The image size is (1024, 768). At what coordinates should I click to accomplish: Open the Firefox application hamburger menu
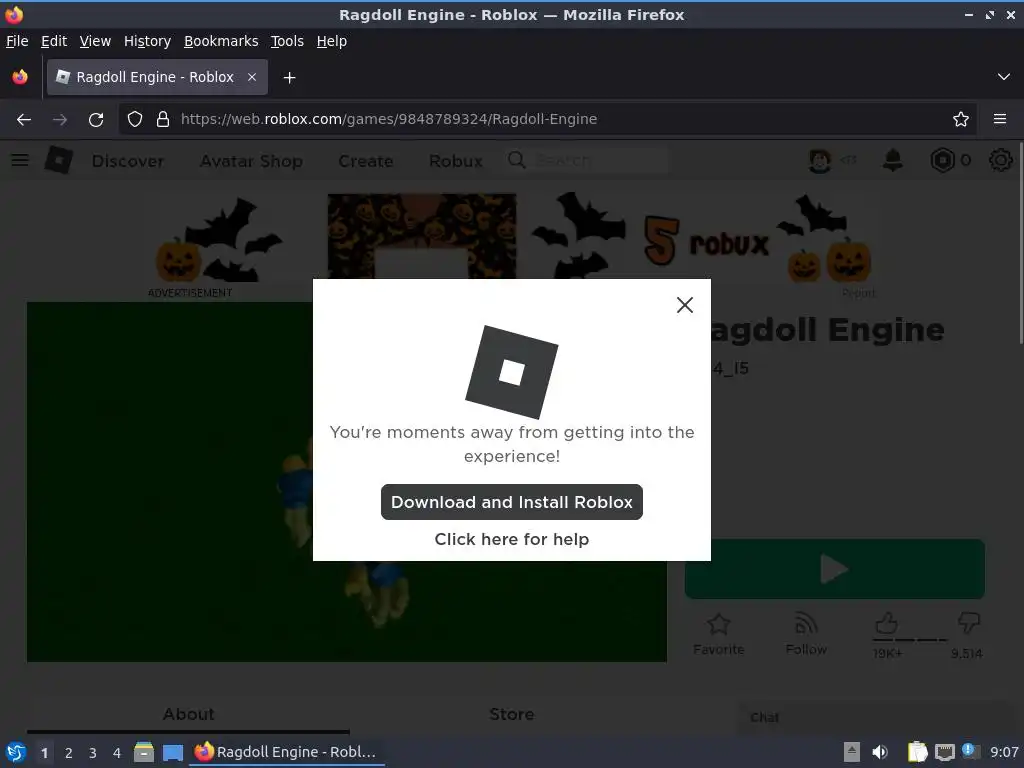1000,119
